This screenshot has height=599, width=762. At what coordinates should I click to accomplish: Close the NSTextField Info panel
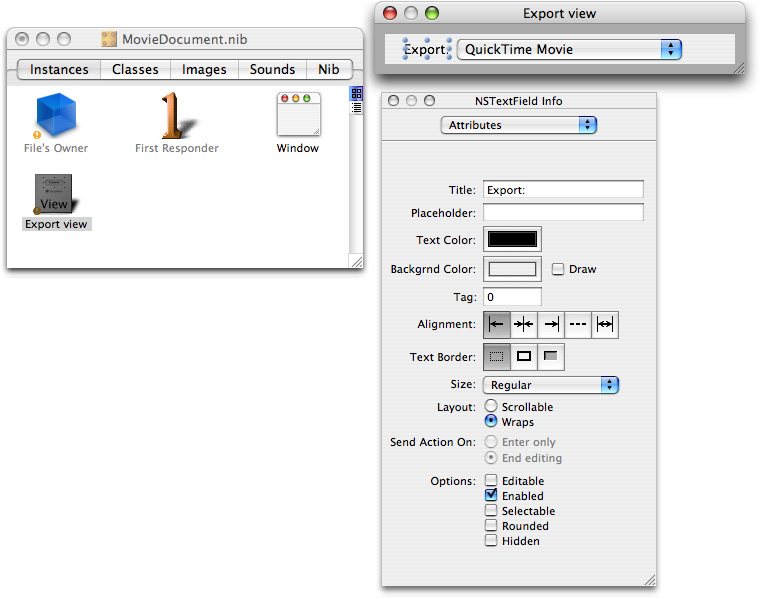[x=394, y=101]
